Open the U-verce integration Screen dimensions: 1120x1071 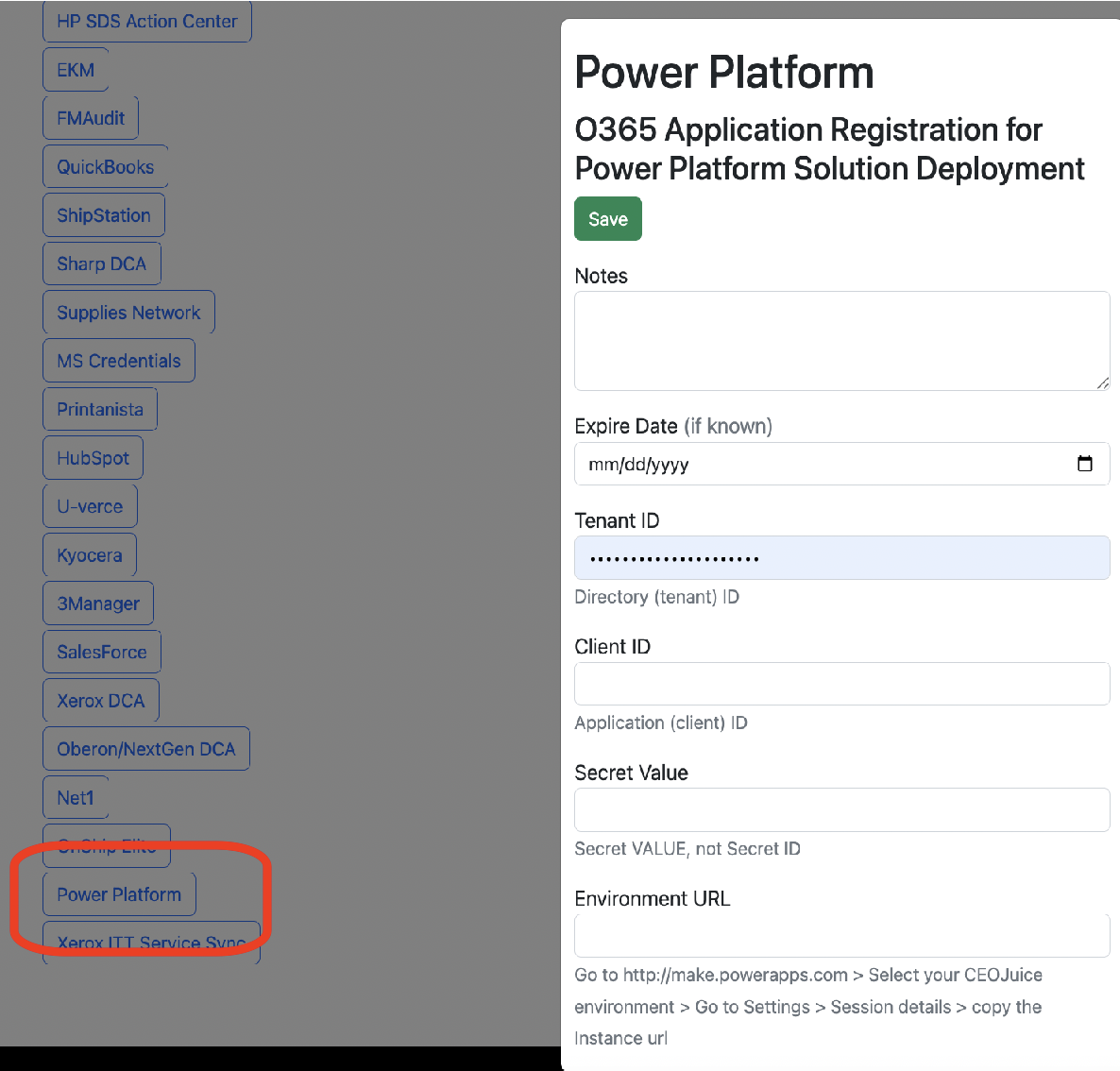tap(90, 506)
